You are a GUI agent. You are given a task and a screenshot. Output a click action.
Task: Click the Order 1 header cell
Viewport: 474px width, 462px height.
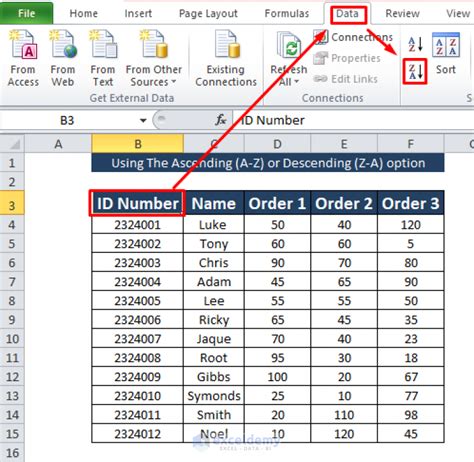pyautogui.click(x=277, y=203)
